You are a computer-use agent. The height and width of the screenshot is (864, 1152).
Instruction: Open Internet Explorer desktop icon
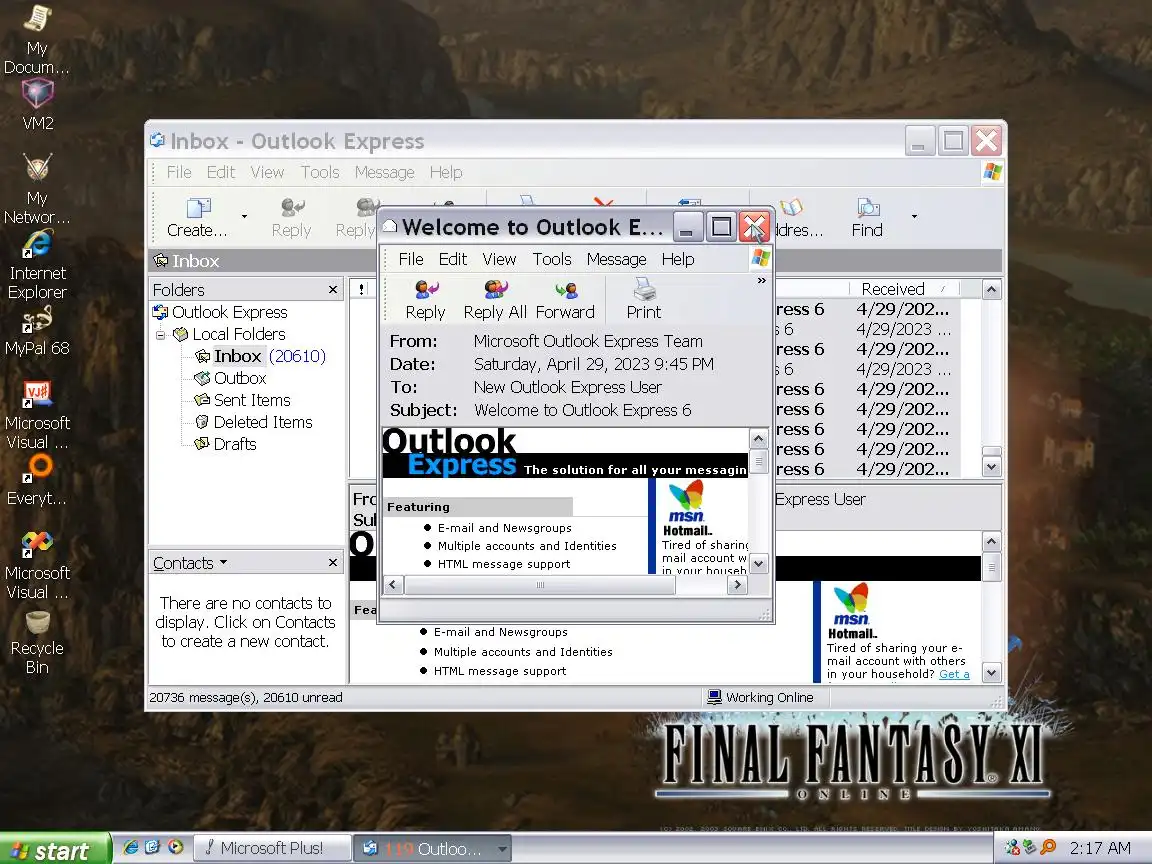coord(37,264)
